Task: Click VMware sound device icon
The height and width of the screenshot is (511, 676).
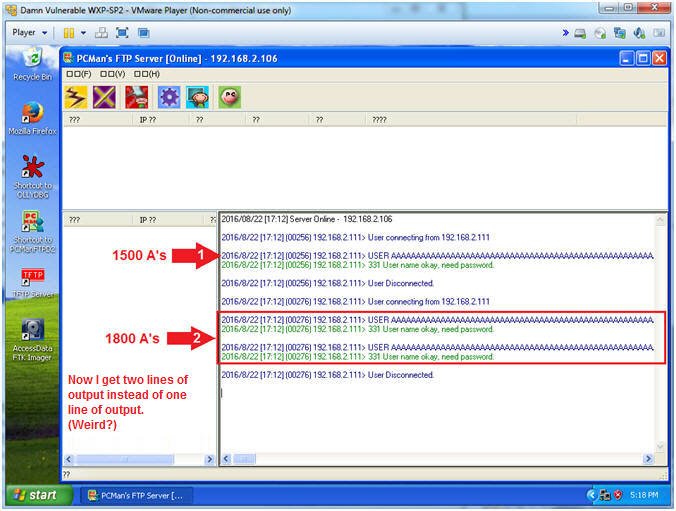Action: pos(639,33)
